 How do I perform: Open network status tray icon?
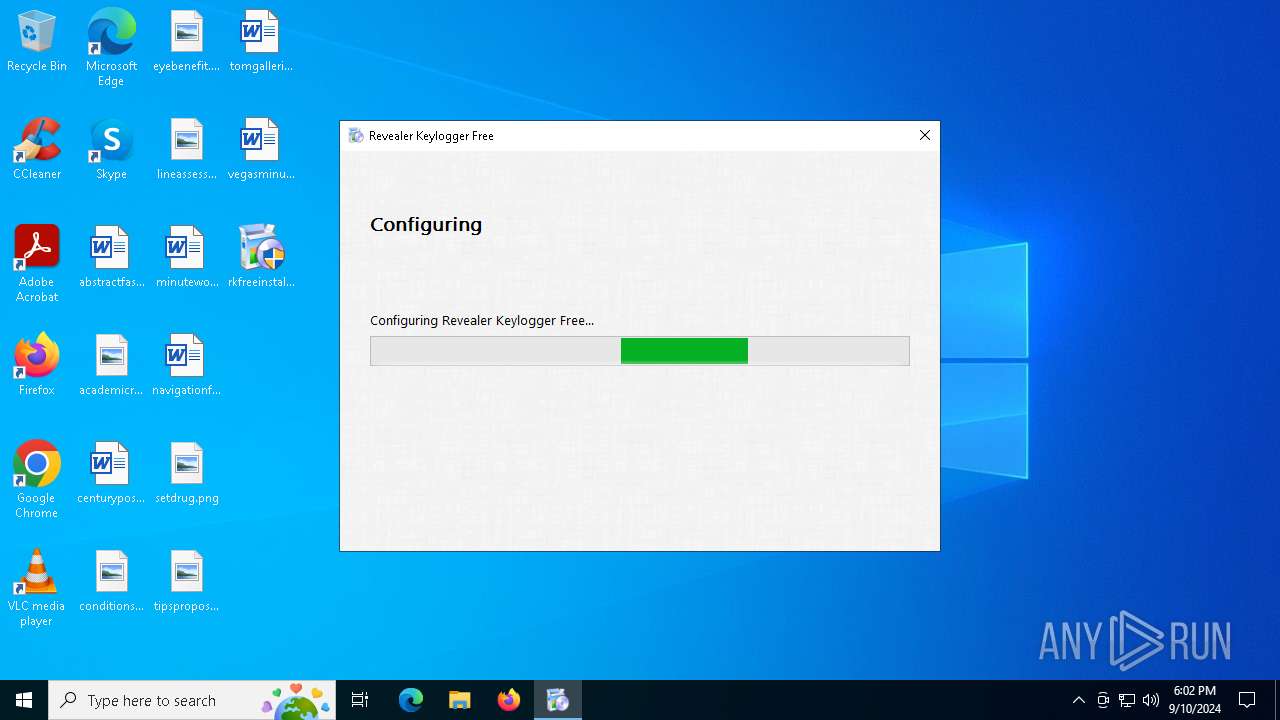click(1127, 700)
